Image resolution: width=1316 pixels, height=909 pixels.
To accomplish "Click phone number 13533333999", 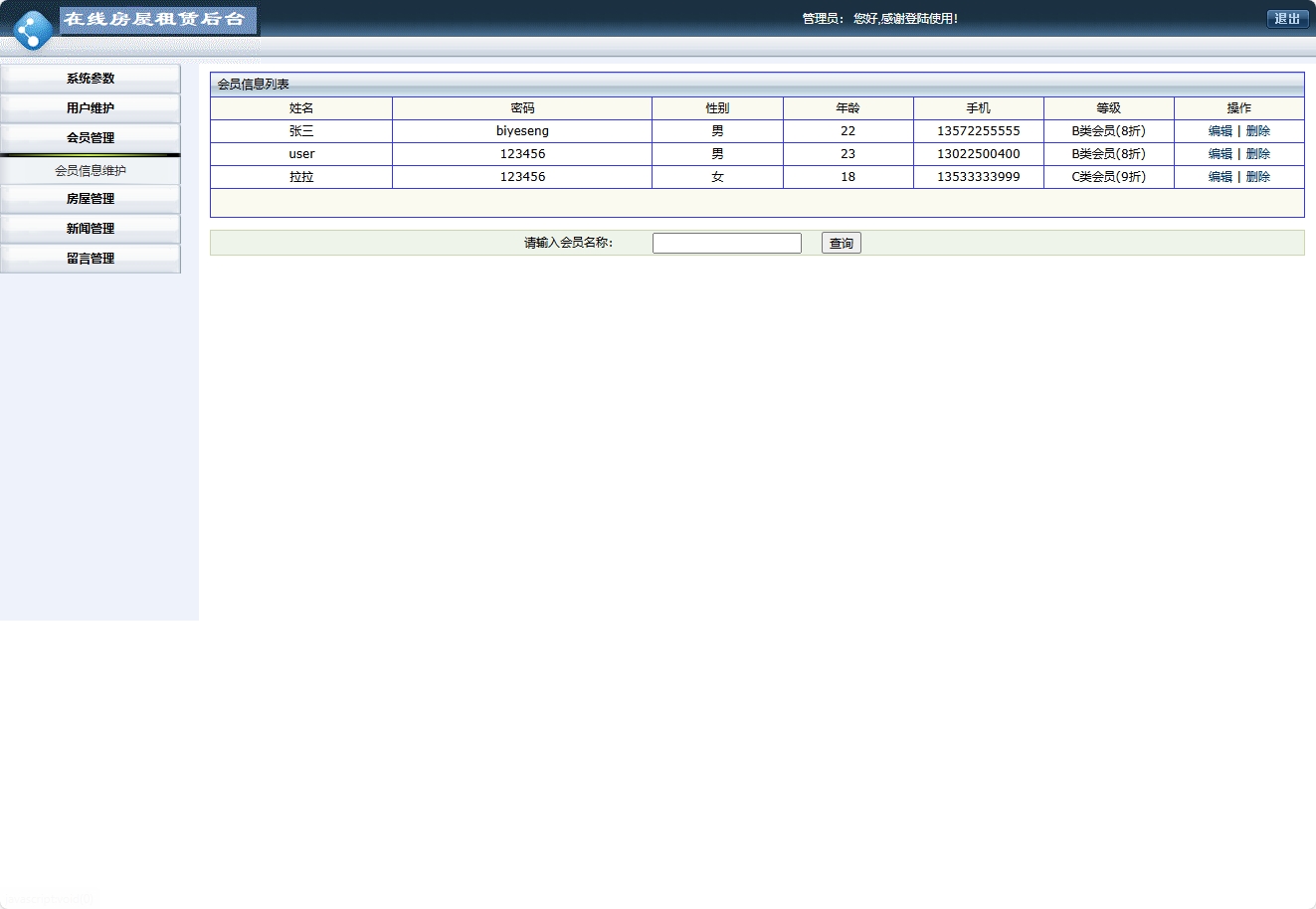I will pos(978,177).
